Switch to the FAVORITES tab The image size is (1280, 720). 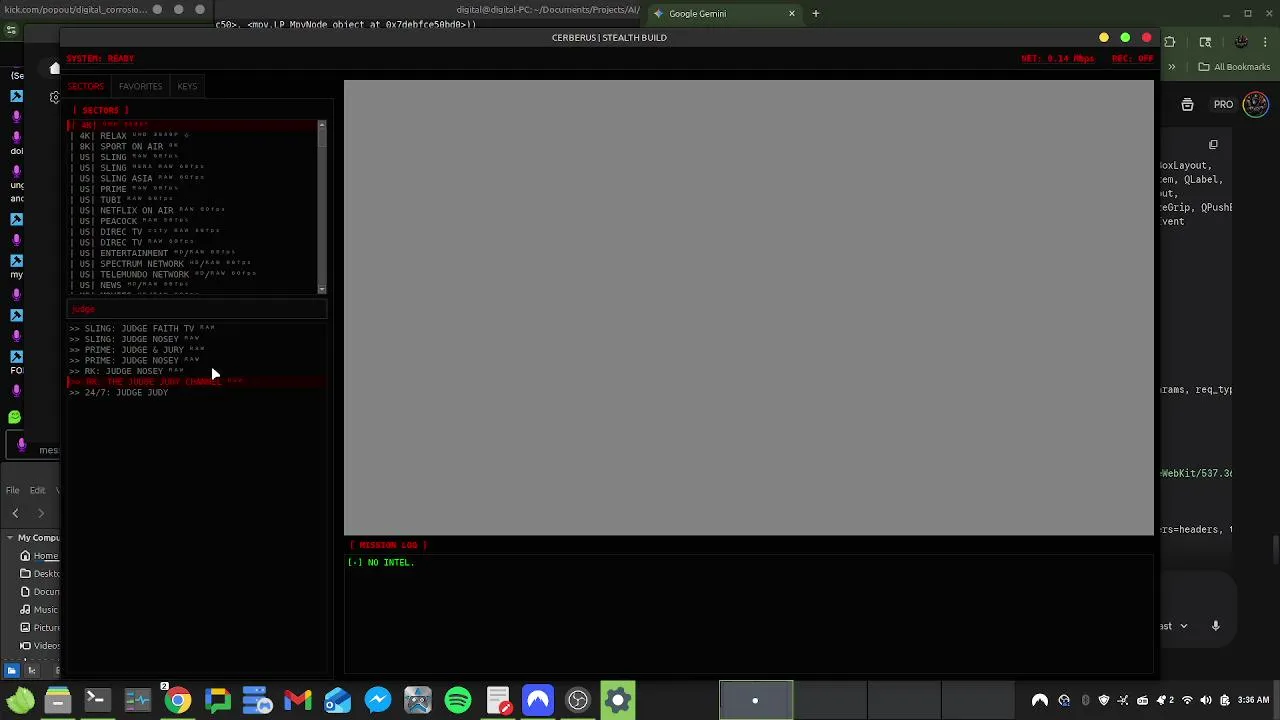coord(140,86)
